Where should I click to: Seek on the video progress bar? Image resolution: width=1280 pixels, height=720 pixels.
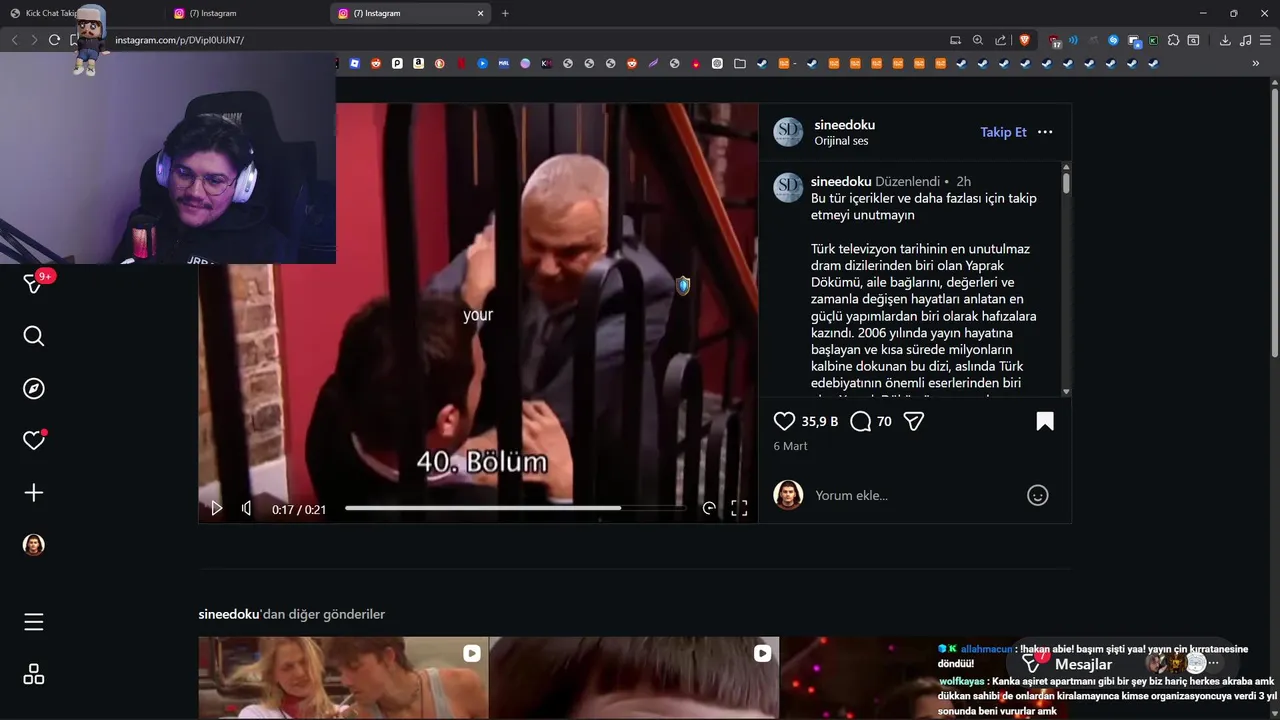(515, 508)
